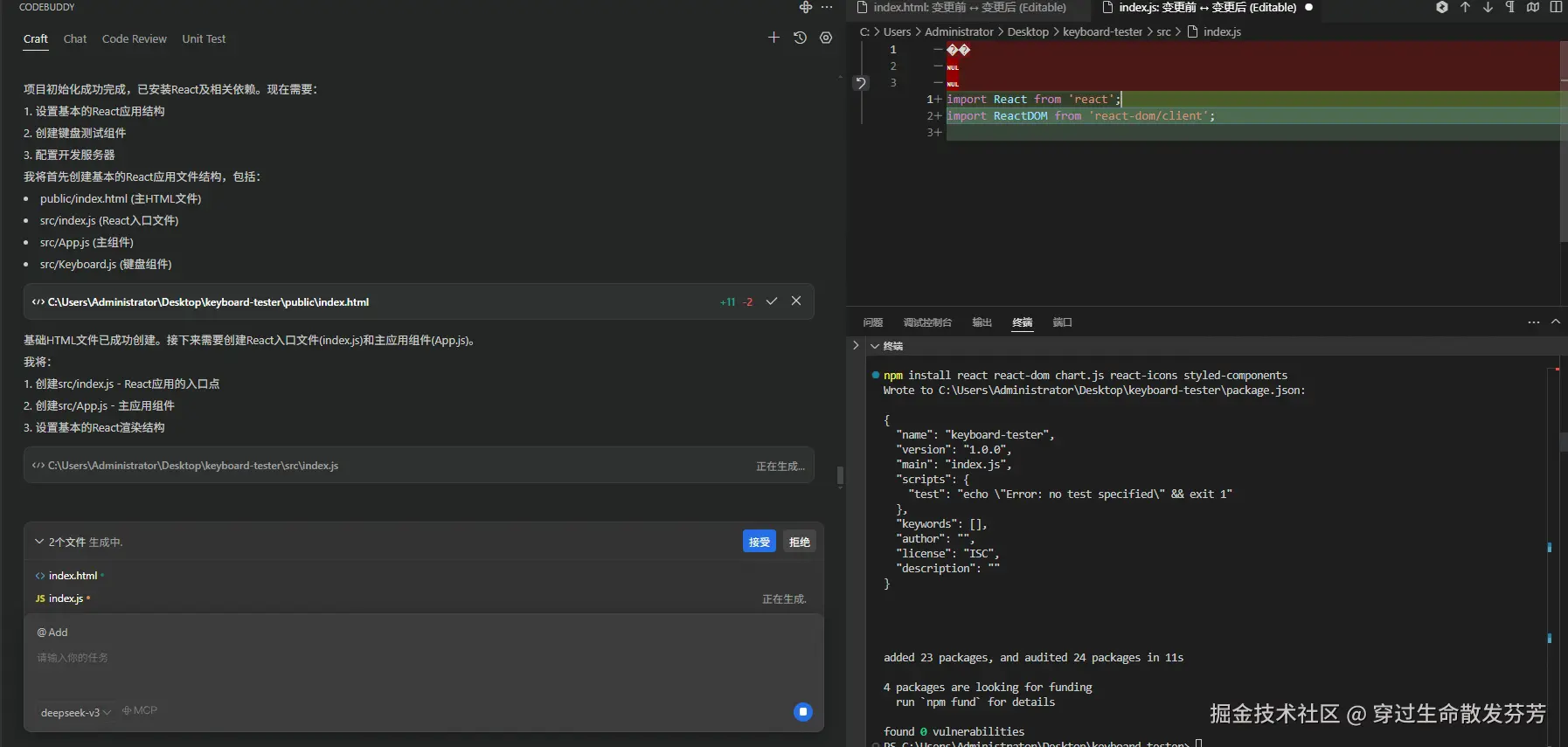Switch to the Code Review tab
1568x747 pixels.
[134, 38]
